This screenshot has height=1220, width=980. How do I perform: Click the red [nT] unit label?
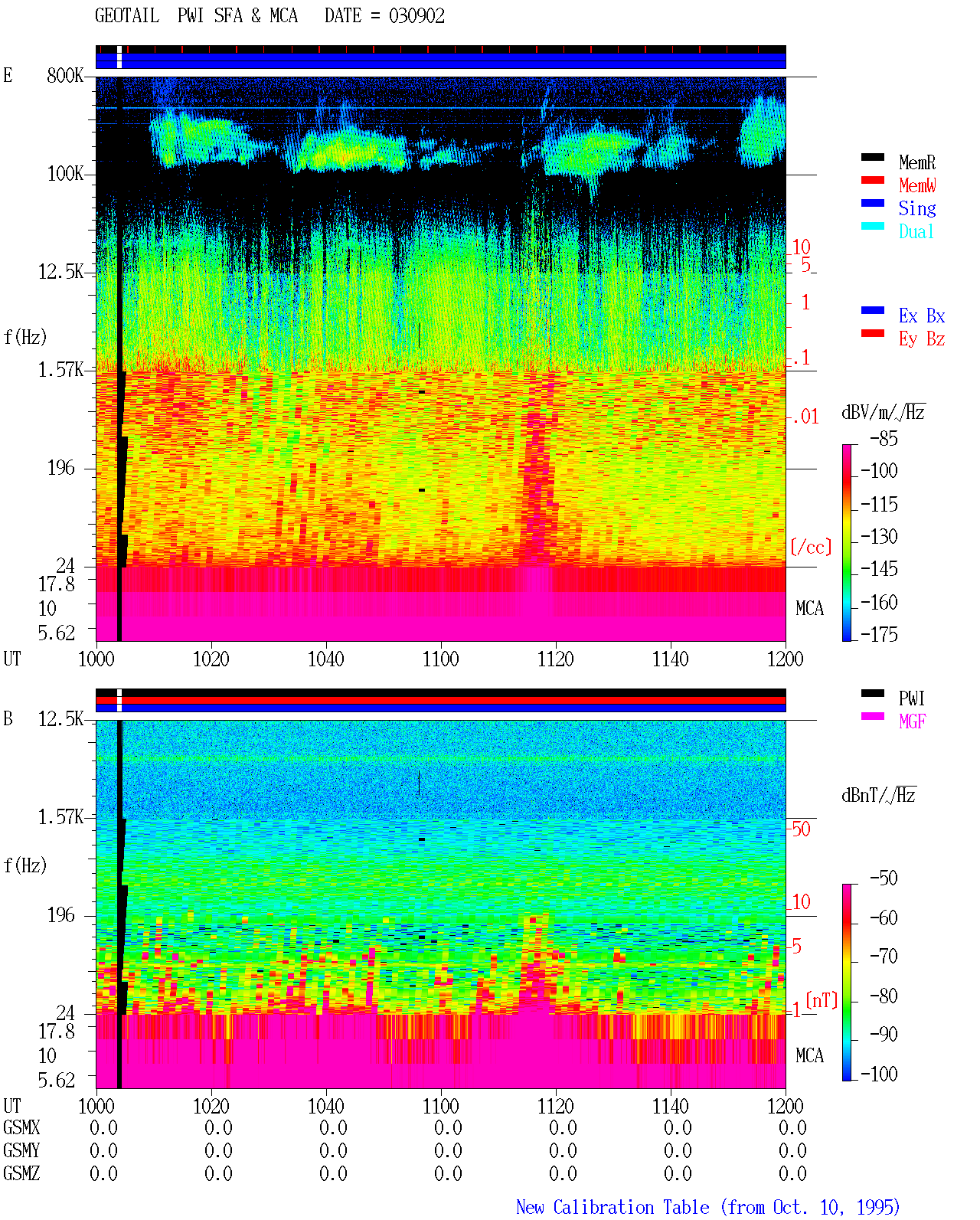(x=822, y=1000)
